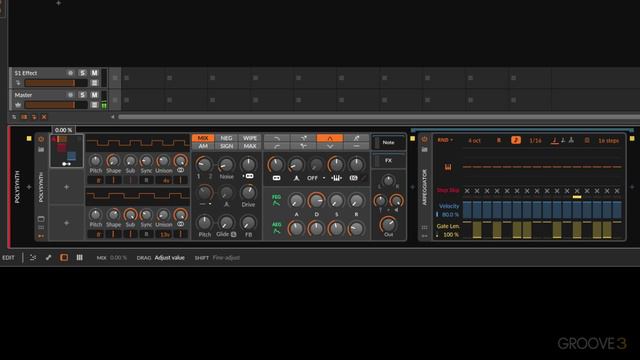Solo the S1 Effect track
The image size is (640, 360).
point(82,73)
